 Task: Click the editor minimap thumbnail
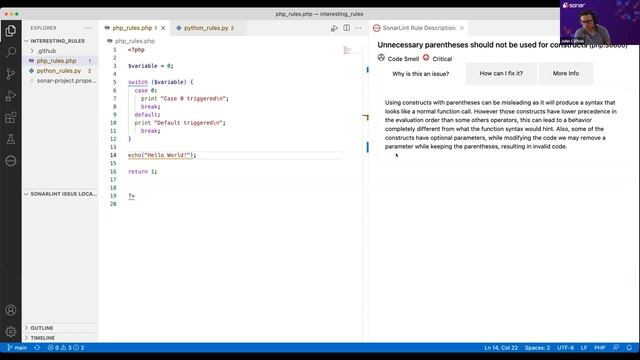pyautogui.click(x=347, y=50)
